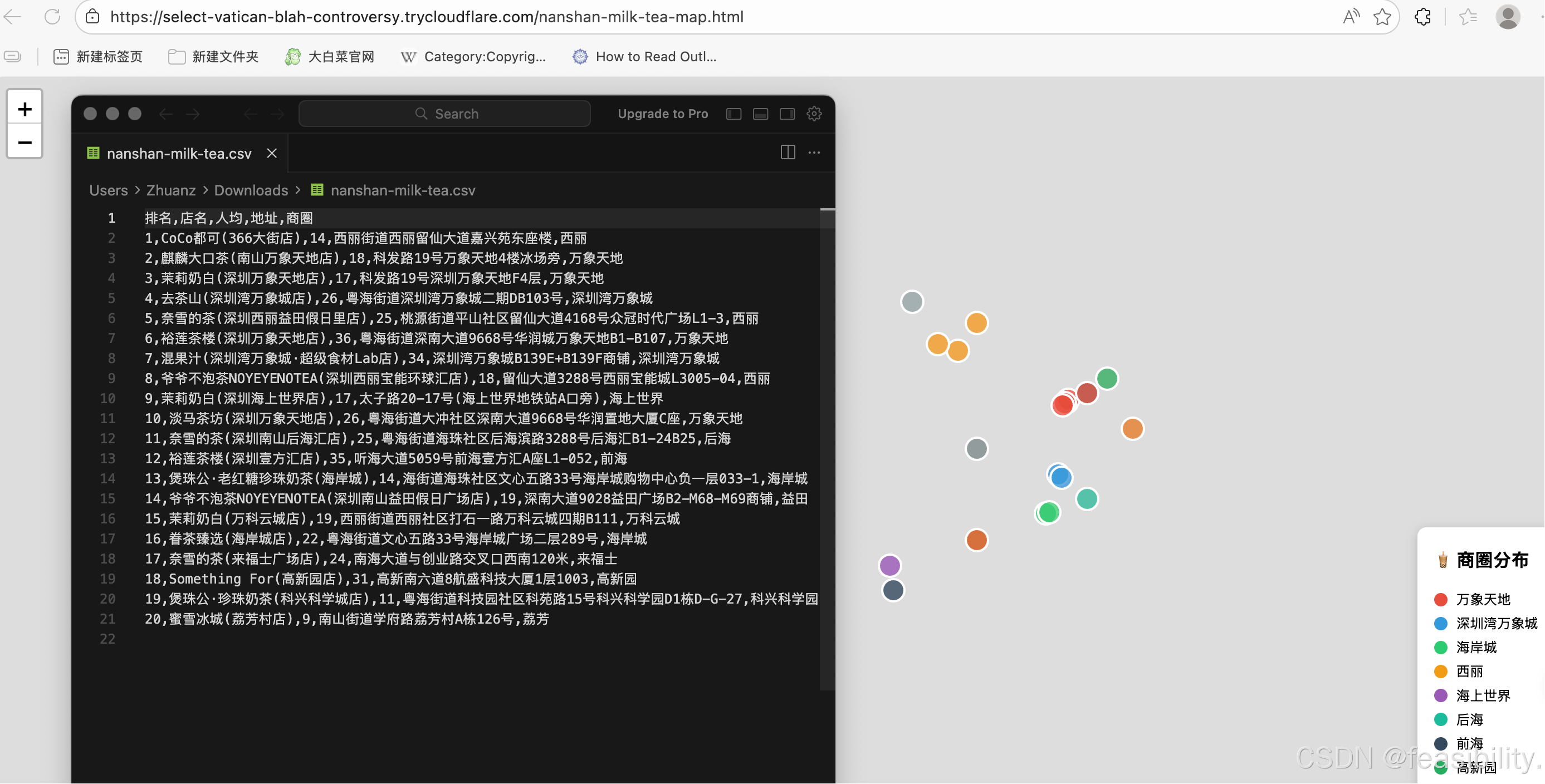Click the browser profile avatar icon
Screen dimensions: 1545x784
[1507, 16]
